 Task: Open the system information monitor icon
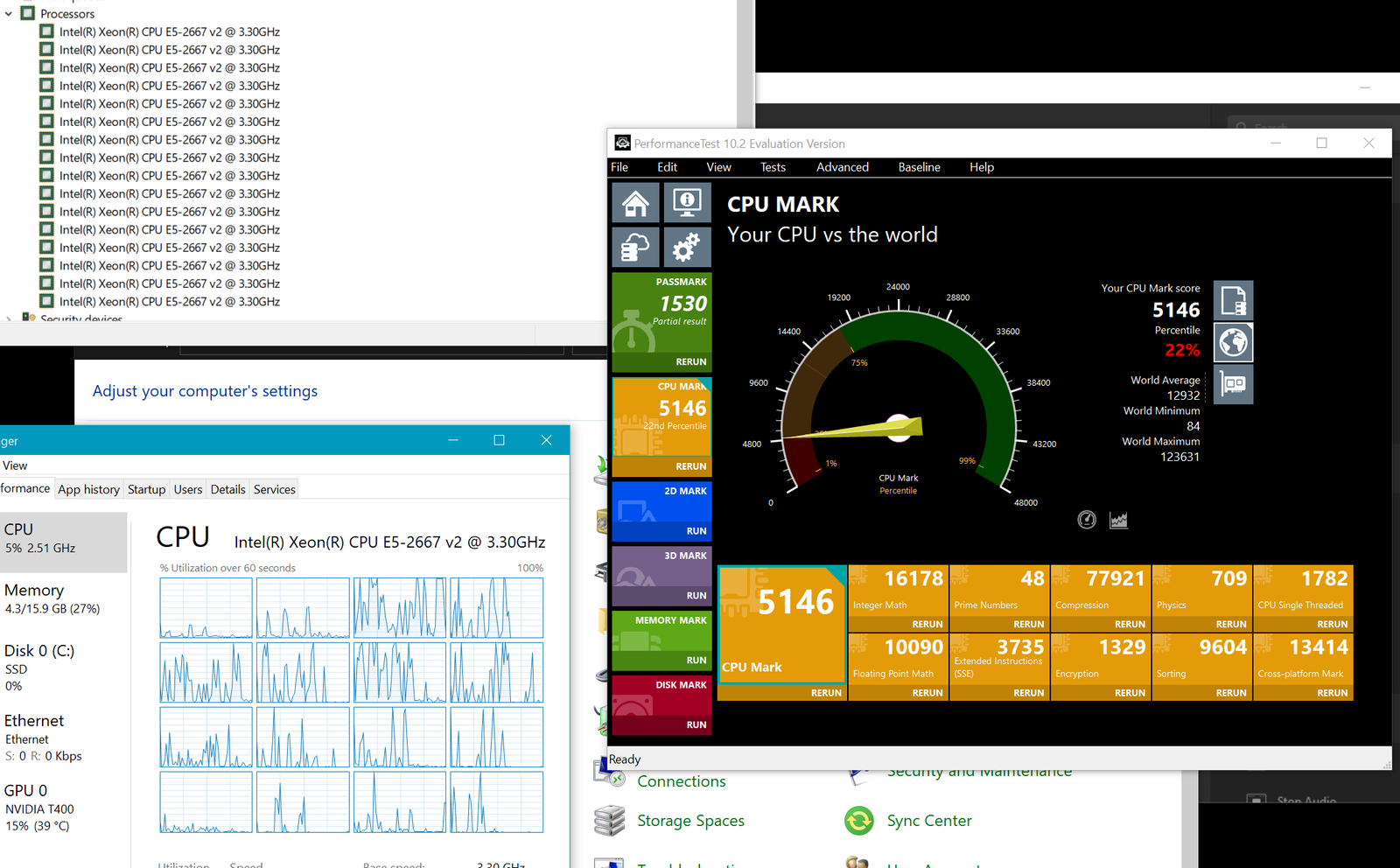tap(687, 203)
